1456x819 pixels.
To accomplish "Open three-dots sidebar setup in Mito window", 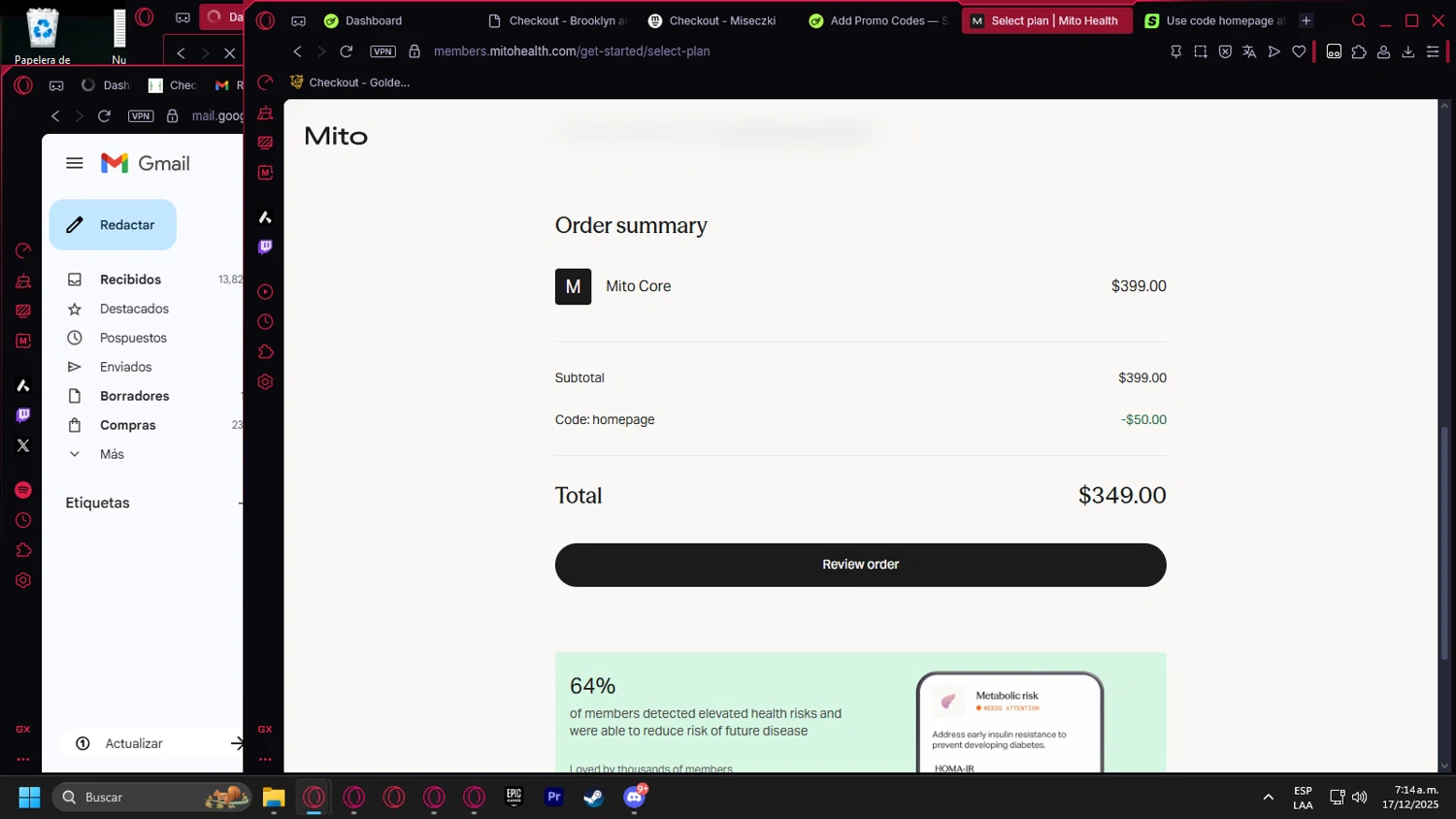I will click(x=265, y=759).
